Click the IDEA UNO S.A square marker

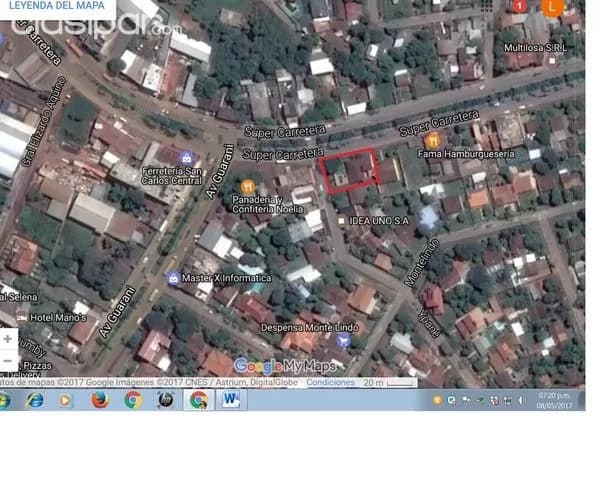341,221
